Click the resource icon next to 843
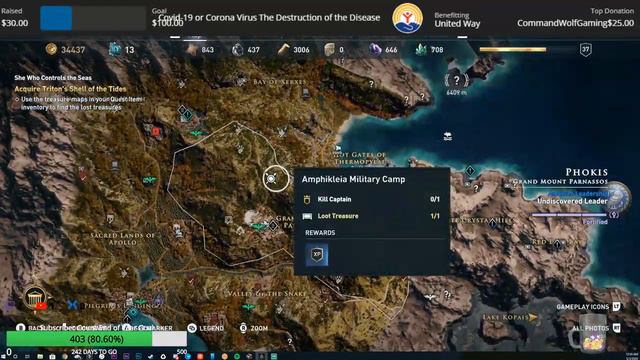Image resolution: width=640 pixels, height=360 pixels. (192, 49)
